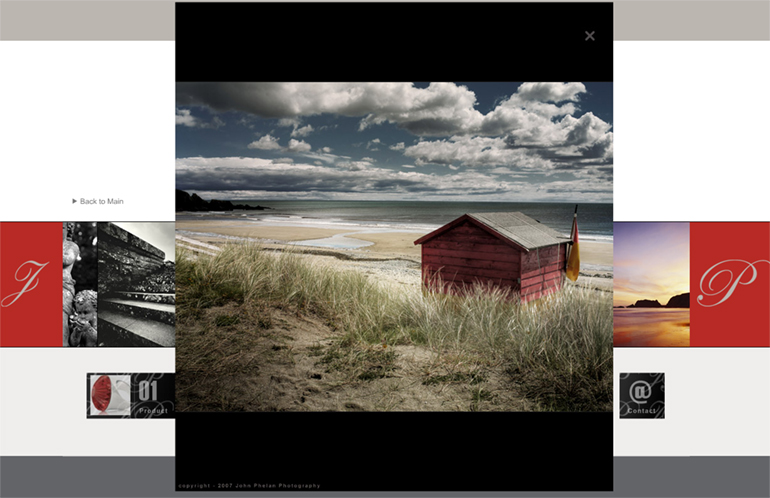Click the cloudy sky in the enlarged photo
This screenshot has width=770, height=498.
tap(400, 130)
